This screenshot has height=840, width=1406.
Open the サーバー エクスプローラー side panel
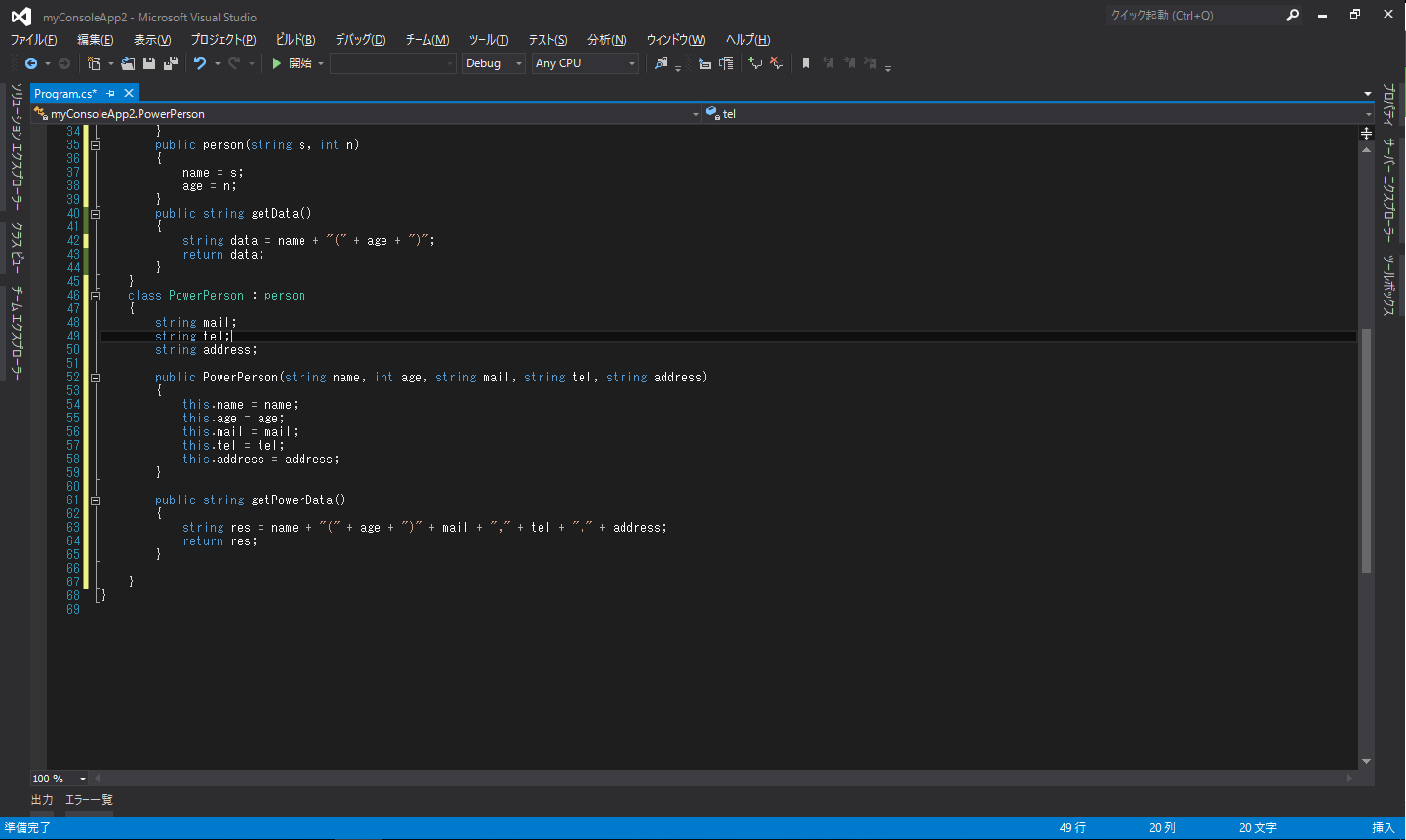(1388, 190)
